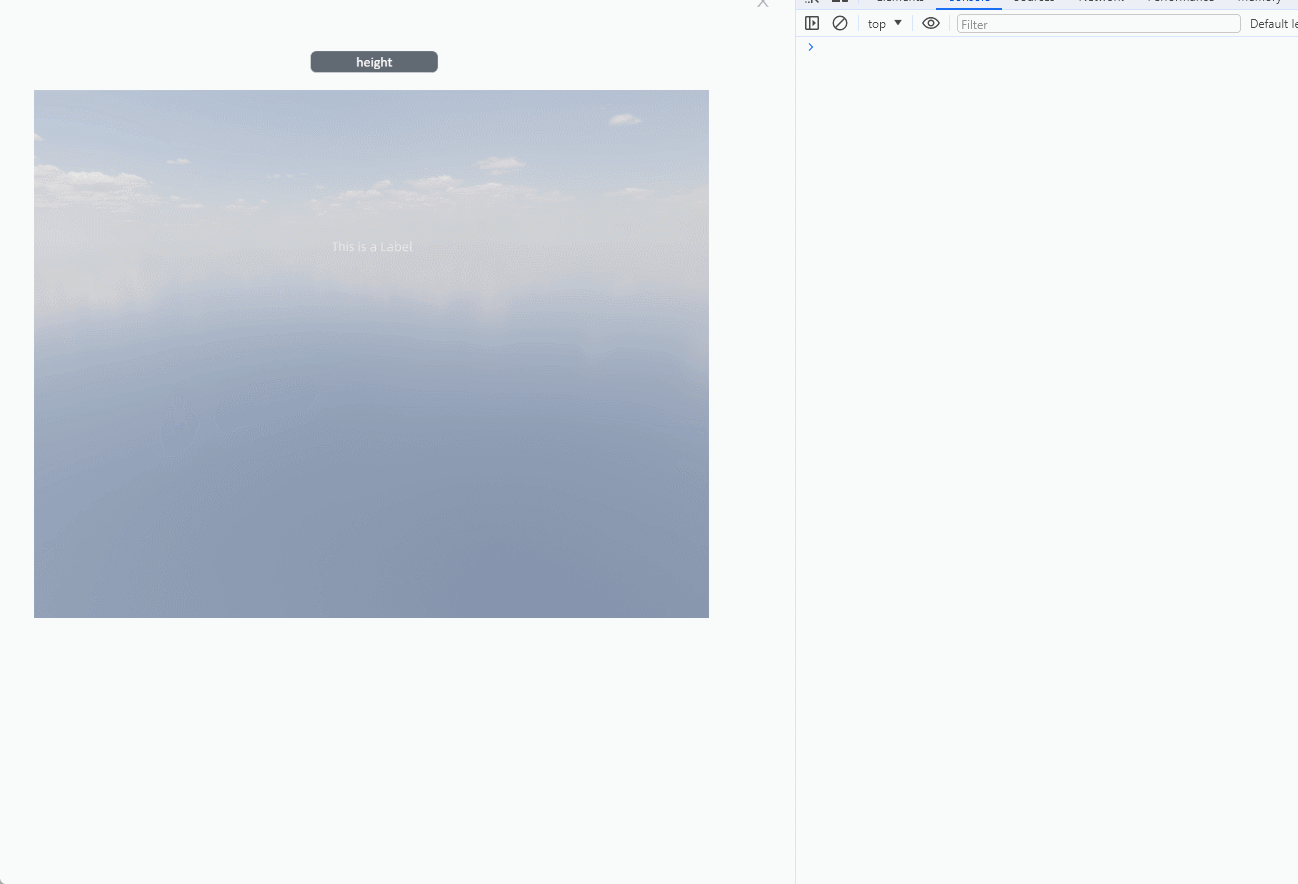Switch to the Memory tab

point(1258,2)
